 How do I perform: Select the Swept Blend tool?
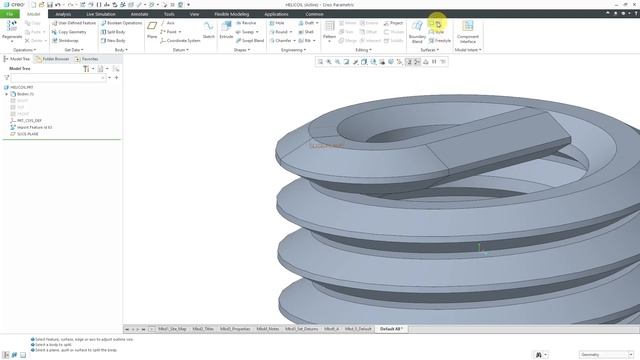[250, 40]
